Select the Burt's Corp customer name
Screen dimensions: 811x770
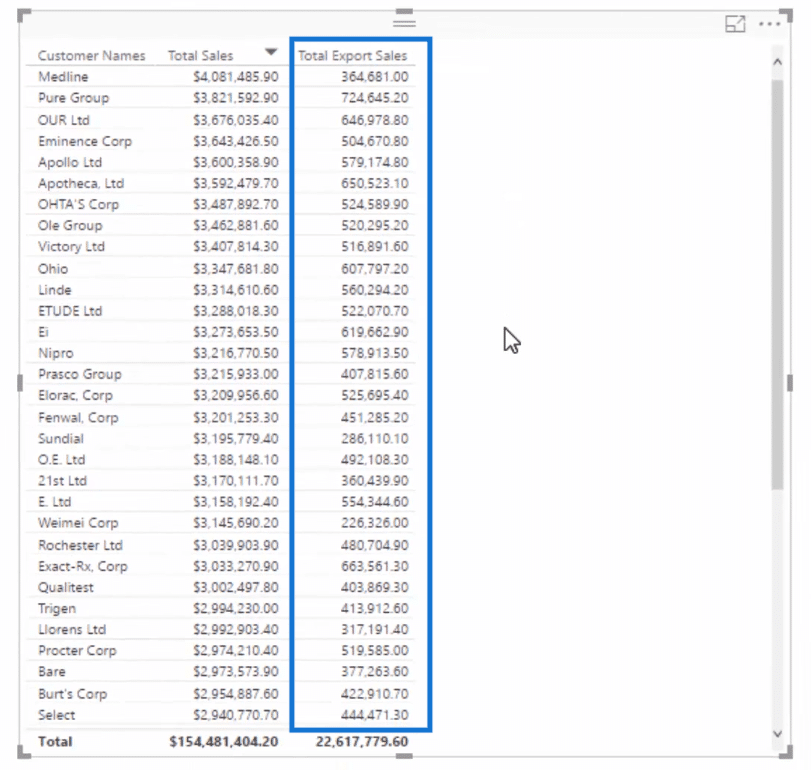72,694
